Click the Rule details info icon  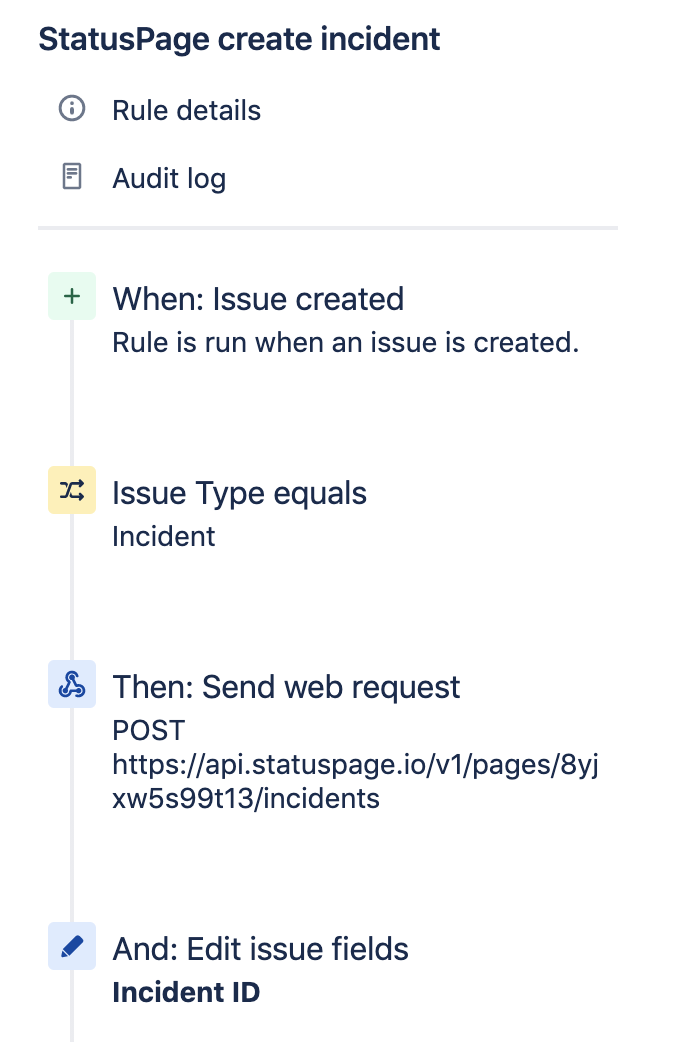(69, 110)
